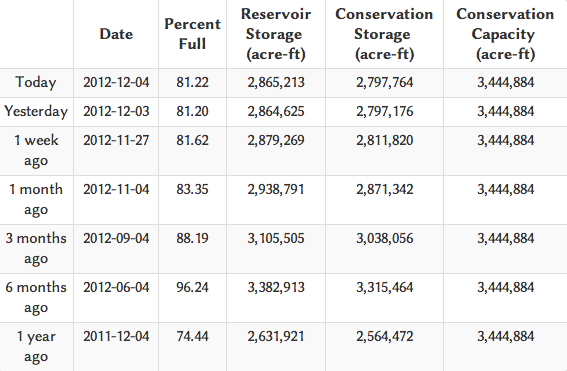Select the Today row label
Viewport: 567px width, 371px height.
tap(36, 82)
